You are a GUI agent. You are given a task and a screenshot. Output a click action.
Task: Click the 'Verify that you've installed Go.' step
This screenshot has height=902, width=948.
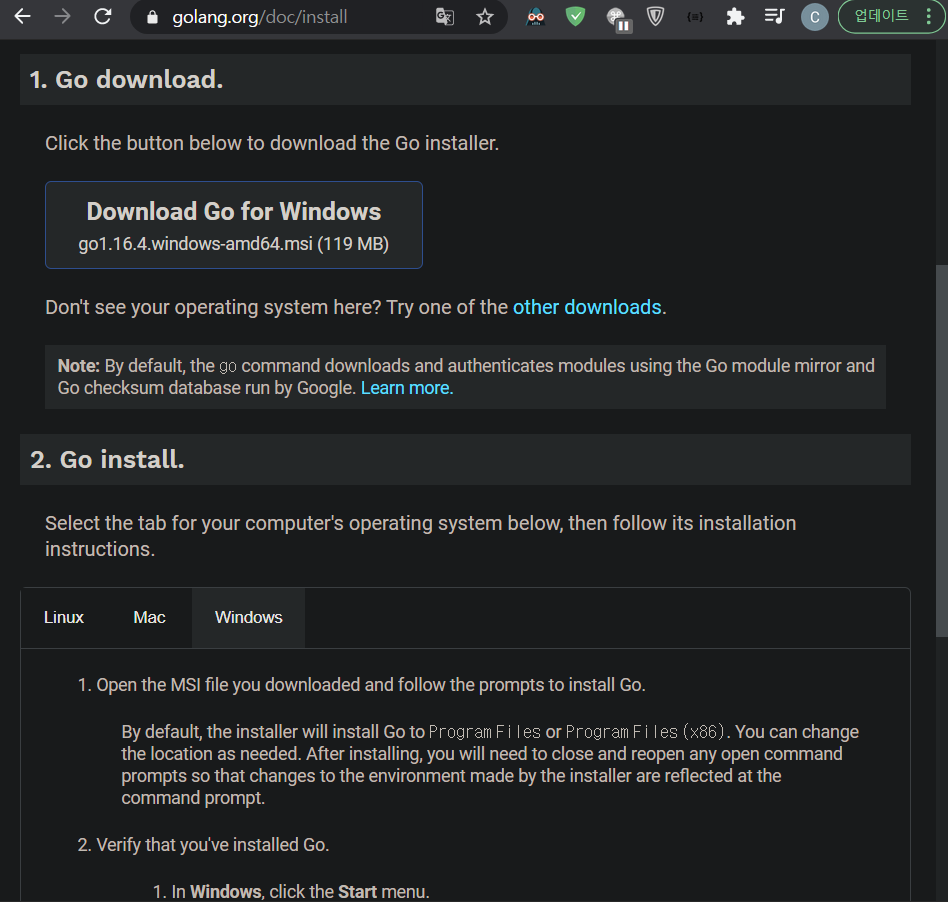(212, 845)
